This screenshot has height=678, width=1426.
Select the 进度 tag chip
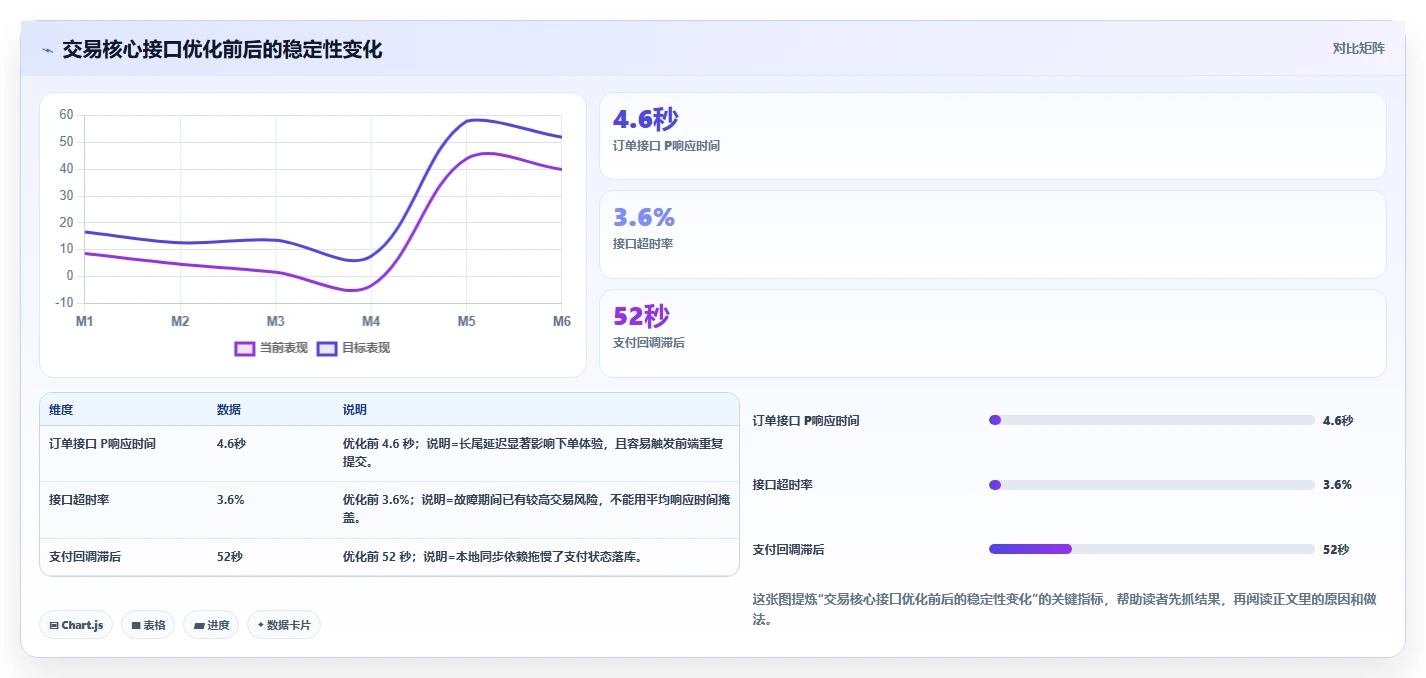pyautogui.click(x=211, y=625)
